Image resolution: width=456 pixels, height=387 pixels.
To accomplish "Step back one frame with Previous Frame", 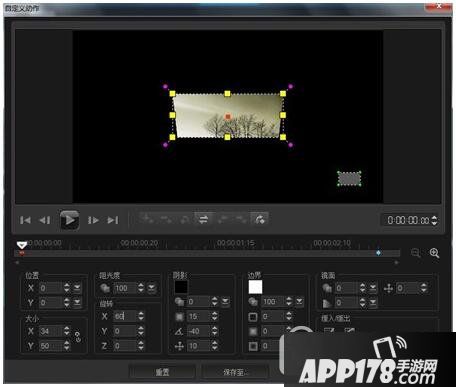I will tap(45, 220).
